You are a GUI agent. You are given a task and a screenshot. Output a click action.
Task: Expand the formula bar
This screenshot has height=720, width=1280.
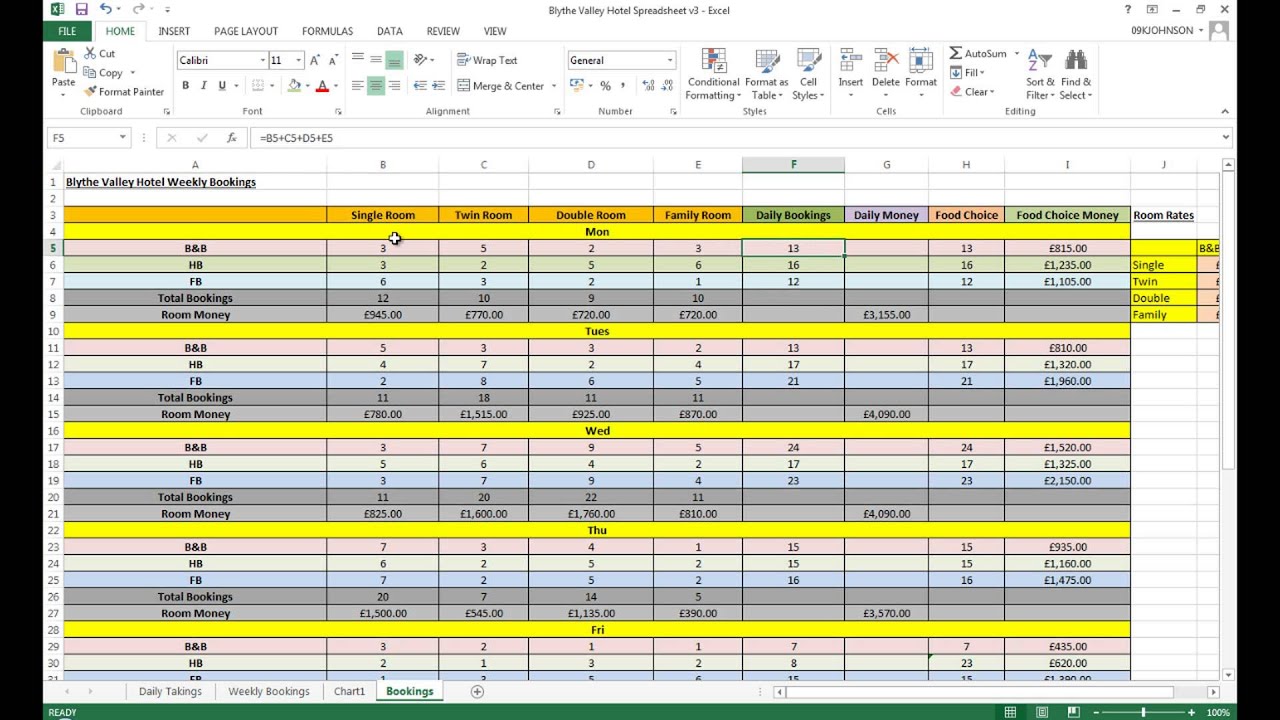[1226, 138]
